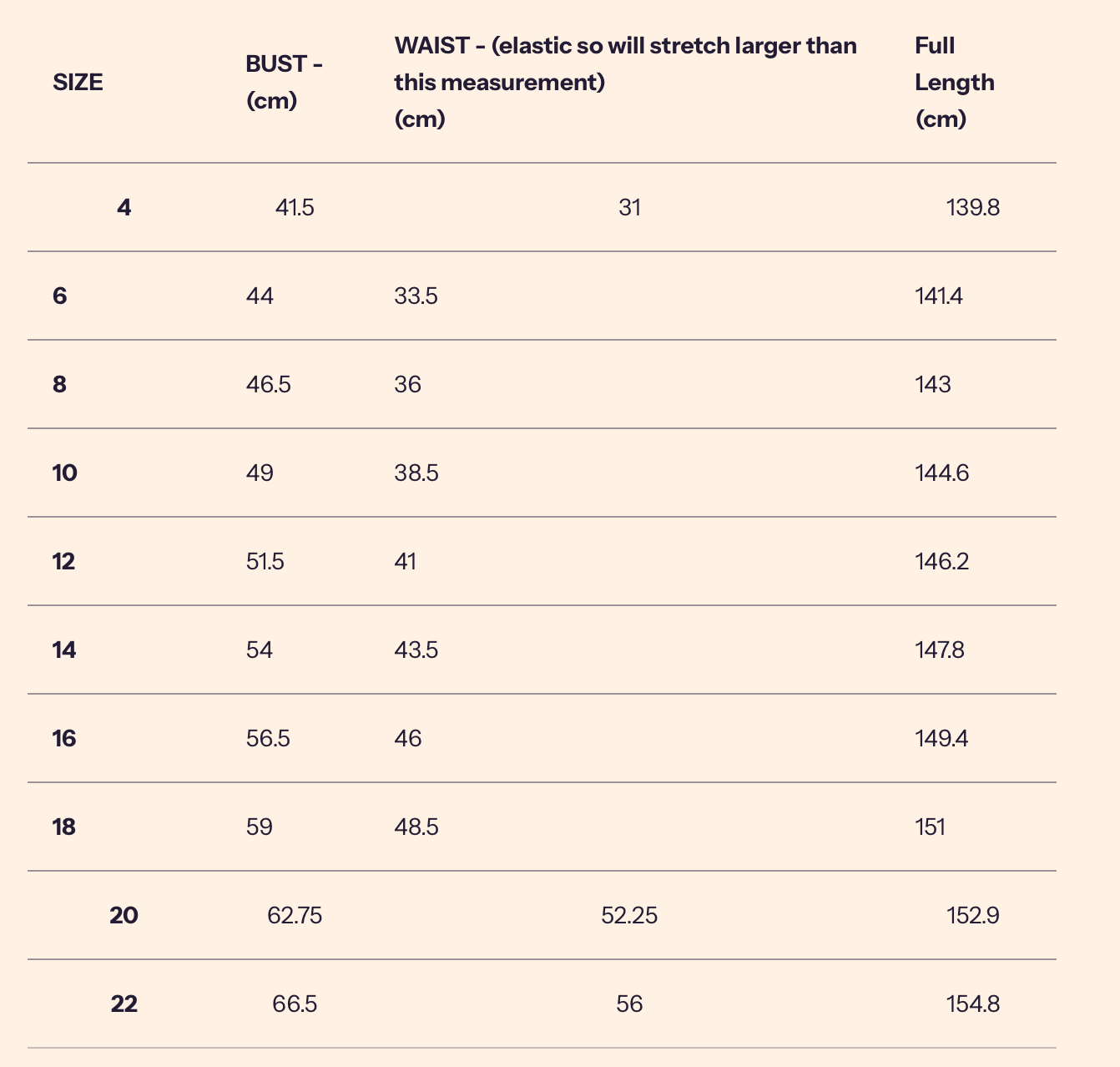Click the 154.8 full length value
Image resolution: width=1120 pixels, height=1067 pixels.
pos(973,1004)
